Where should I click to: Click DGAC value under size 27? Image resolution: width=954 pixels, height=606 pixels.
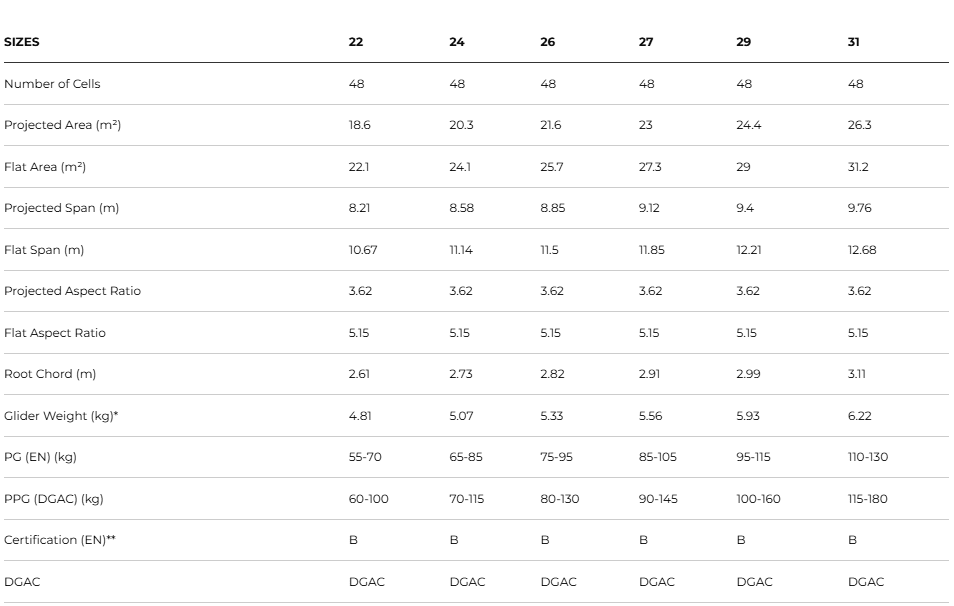click(657, 582)
